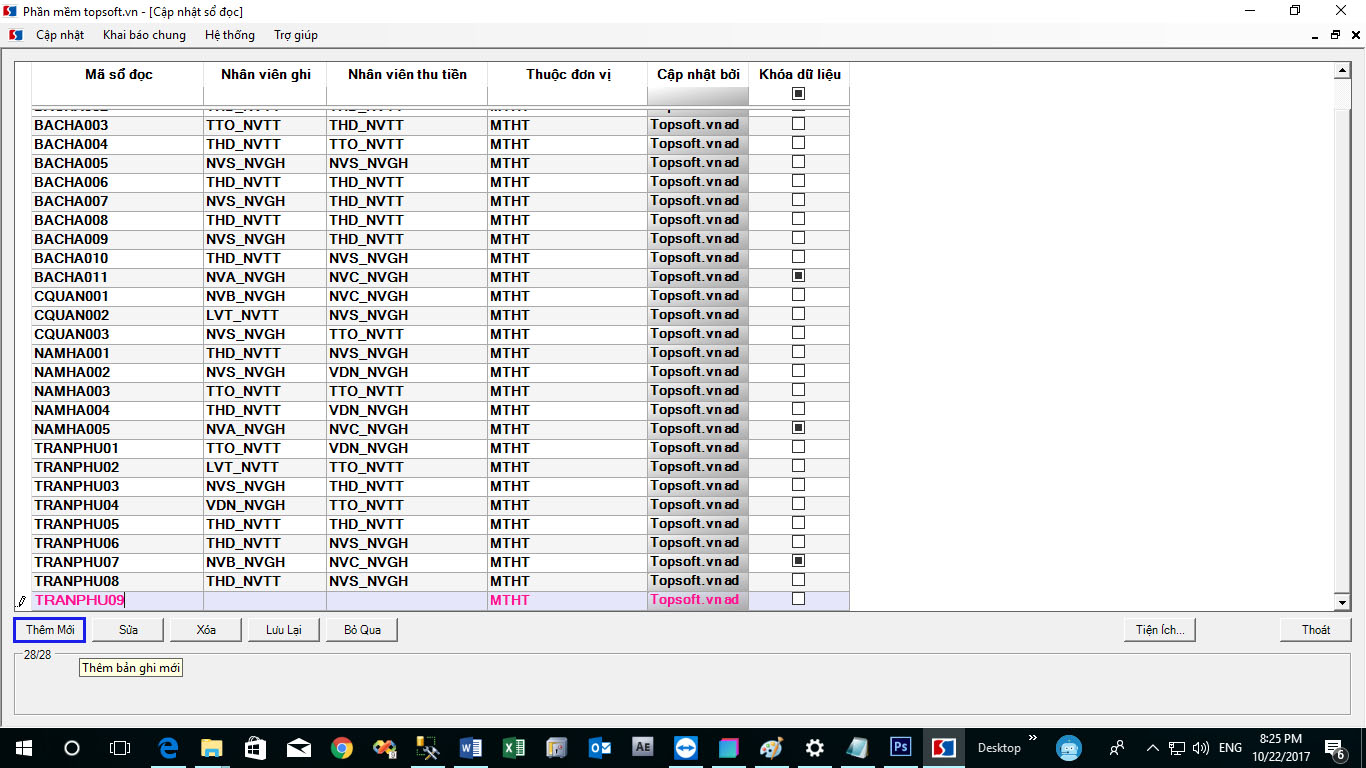Open Adobe After Effects taskbar icon
Image resolution: width=1366 pixels, height=768 pixels.
(643, 747)
